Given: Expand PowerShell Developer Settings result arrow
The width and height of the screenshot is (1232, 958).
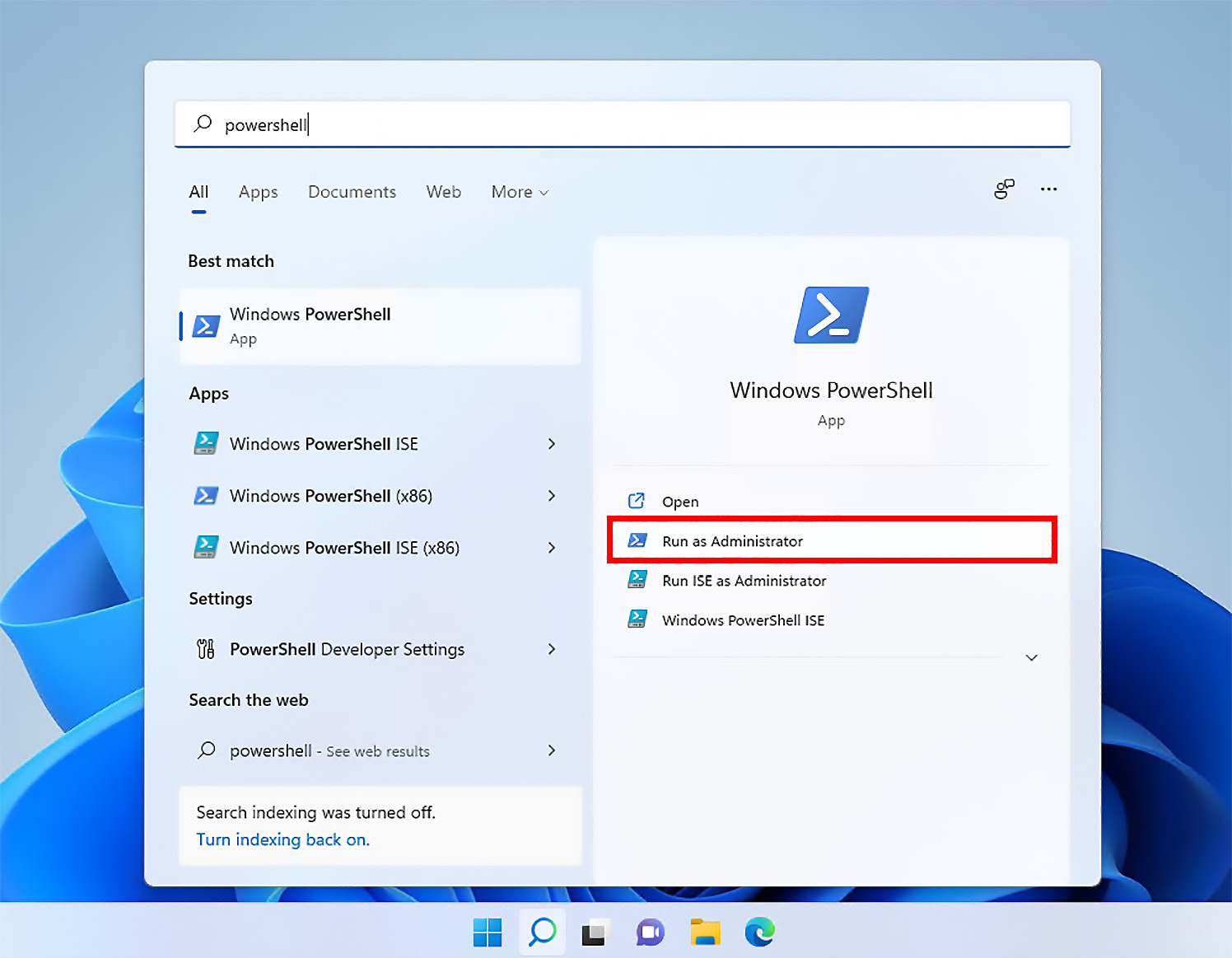Looking at the screenshot, I should pos(552,649).
